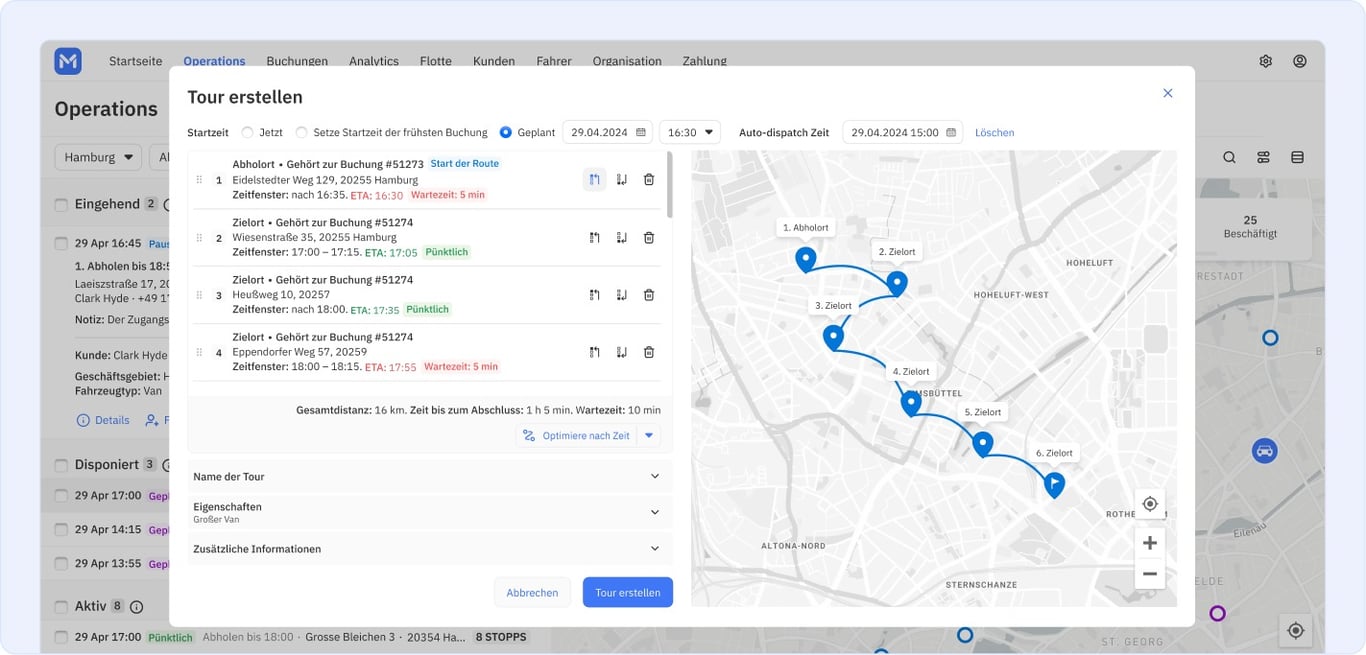Open the Fahrer menu item
The width and height of the screenshot is (1366, 655).
(x=554, y=61)
